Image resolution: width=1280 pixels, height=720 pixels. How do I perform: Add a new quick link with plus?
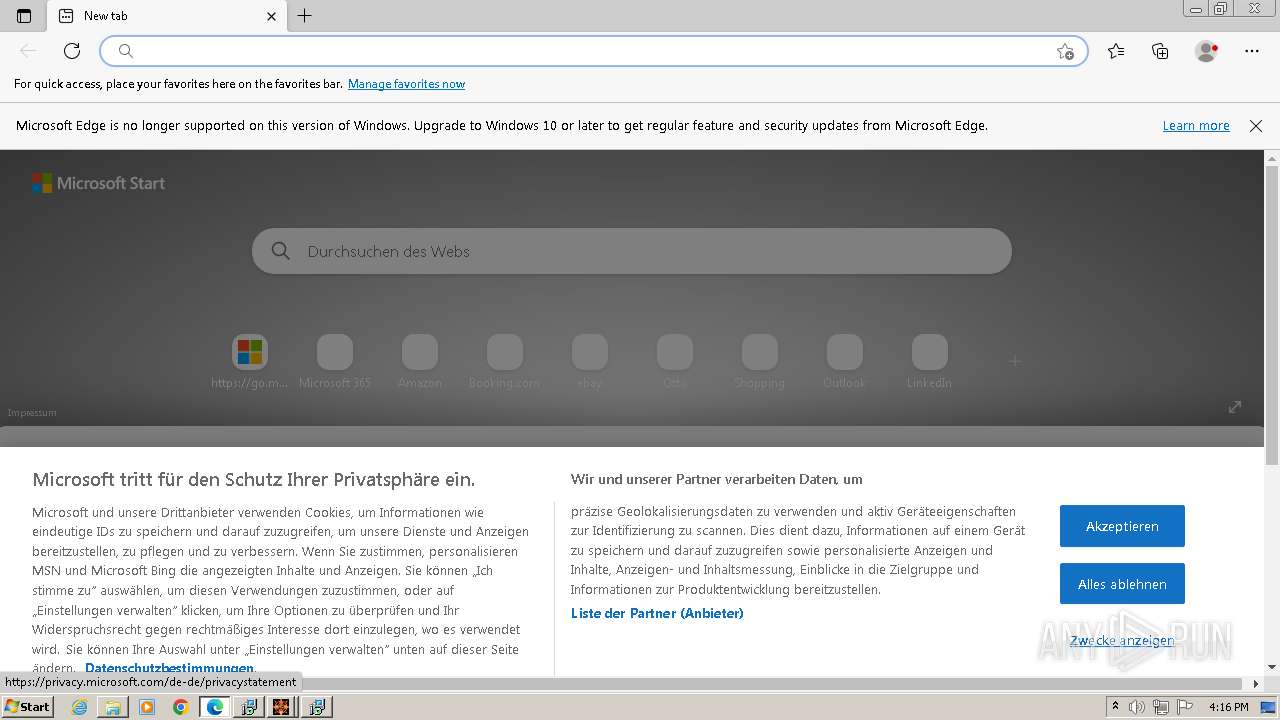1015,361
